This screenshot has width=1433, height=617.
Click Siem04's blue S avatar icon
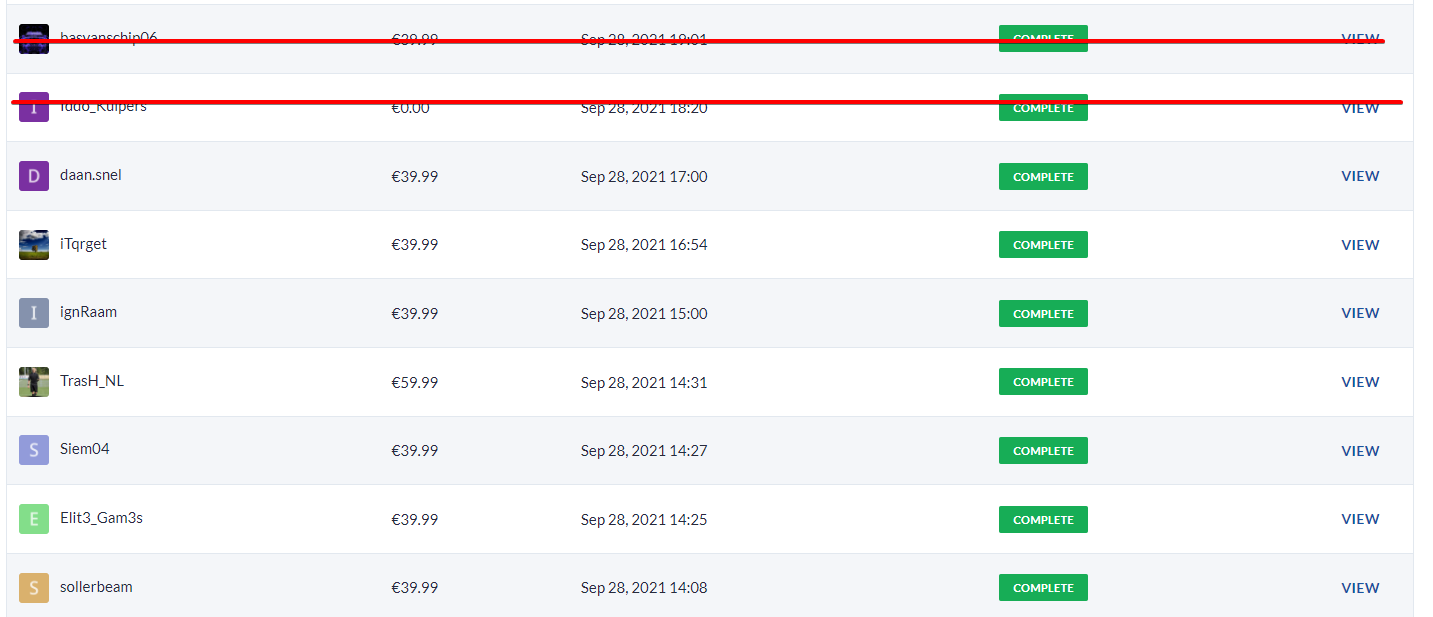pos(34,450)
